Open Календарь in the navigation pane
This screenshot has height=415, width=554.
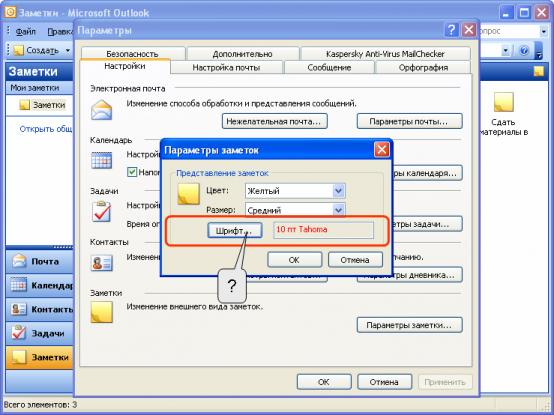coord(39,285)
